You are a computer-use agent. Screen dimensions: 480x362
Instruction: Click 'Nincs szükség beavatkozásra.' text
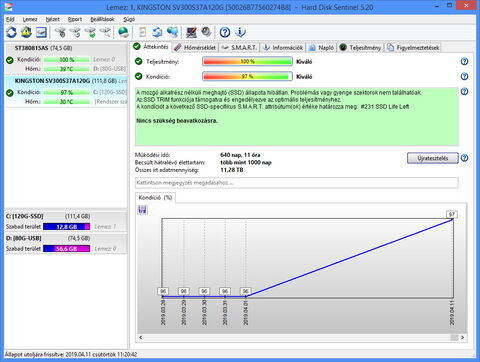point(177,121)
